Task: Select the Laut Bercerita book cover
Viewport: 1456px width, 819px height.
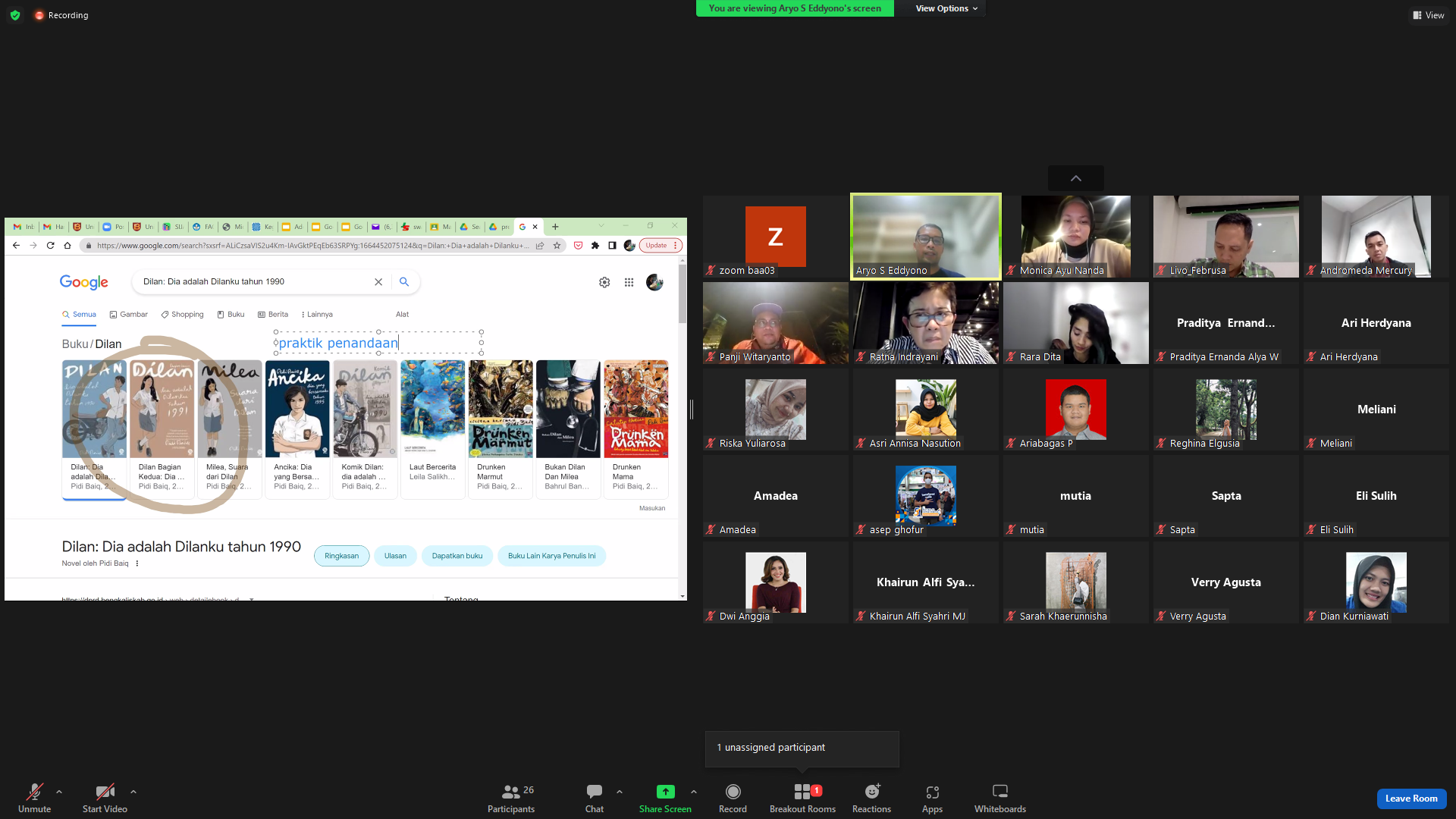Action: (432, 409)
